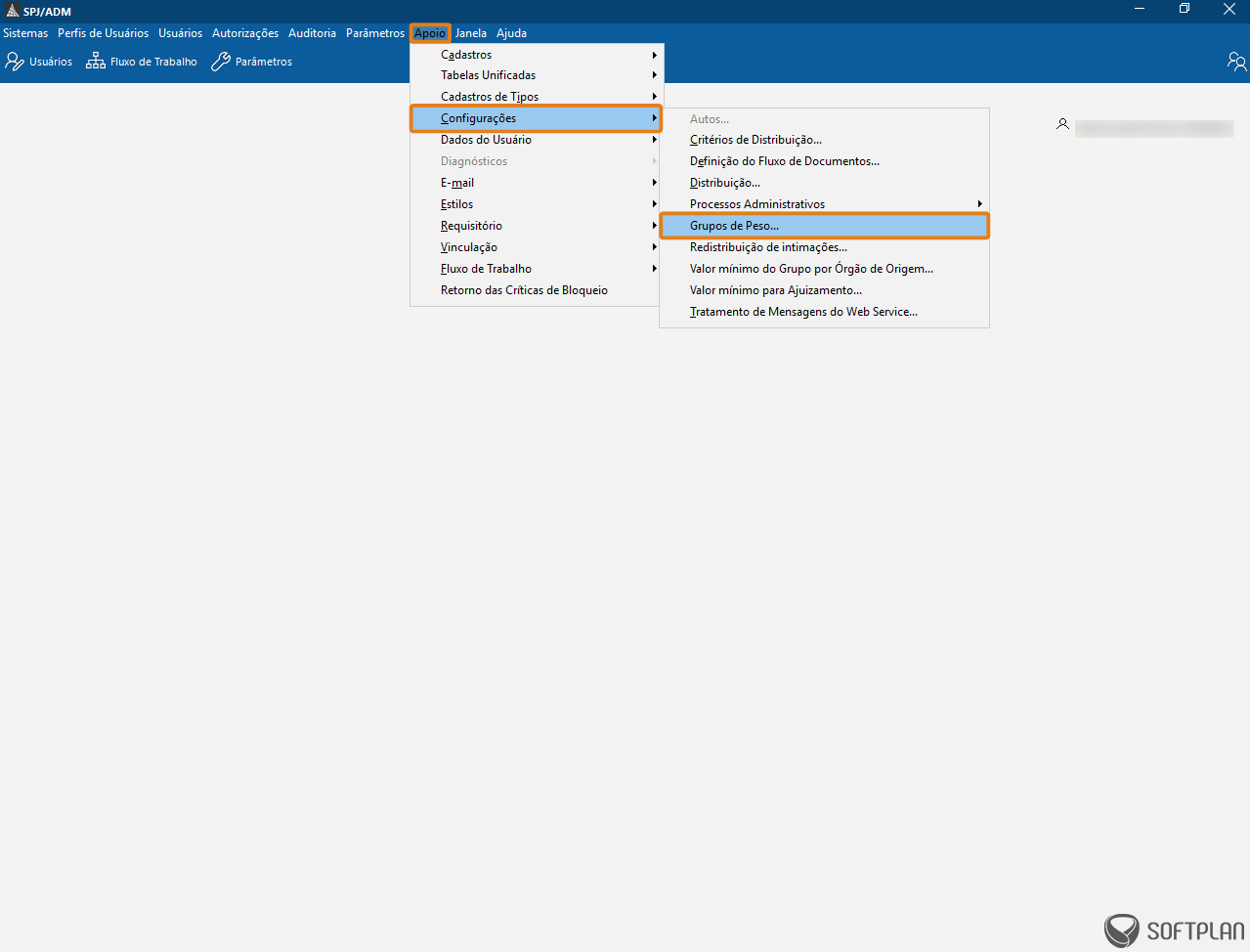The image size is (1250, 952).
Task: Click the Parâmetros wrench icon
Action: (221, 62)
